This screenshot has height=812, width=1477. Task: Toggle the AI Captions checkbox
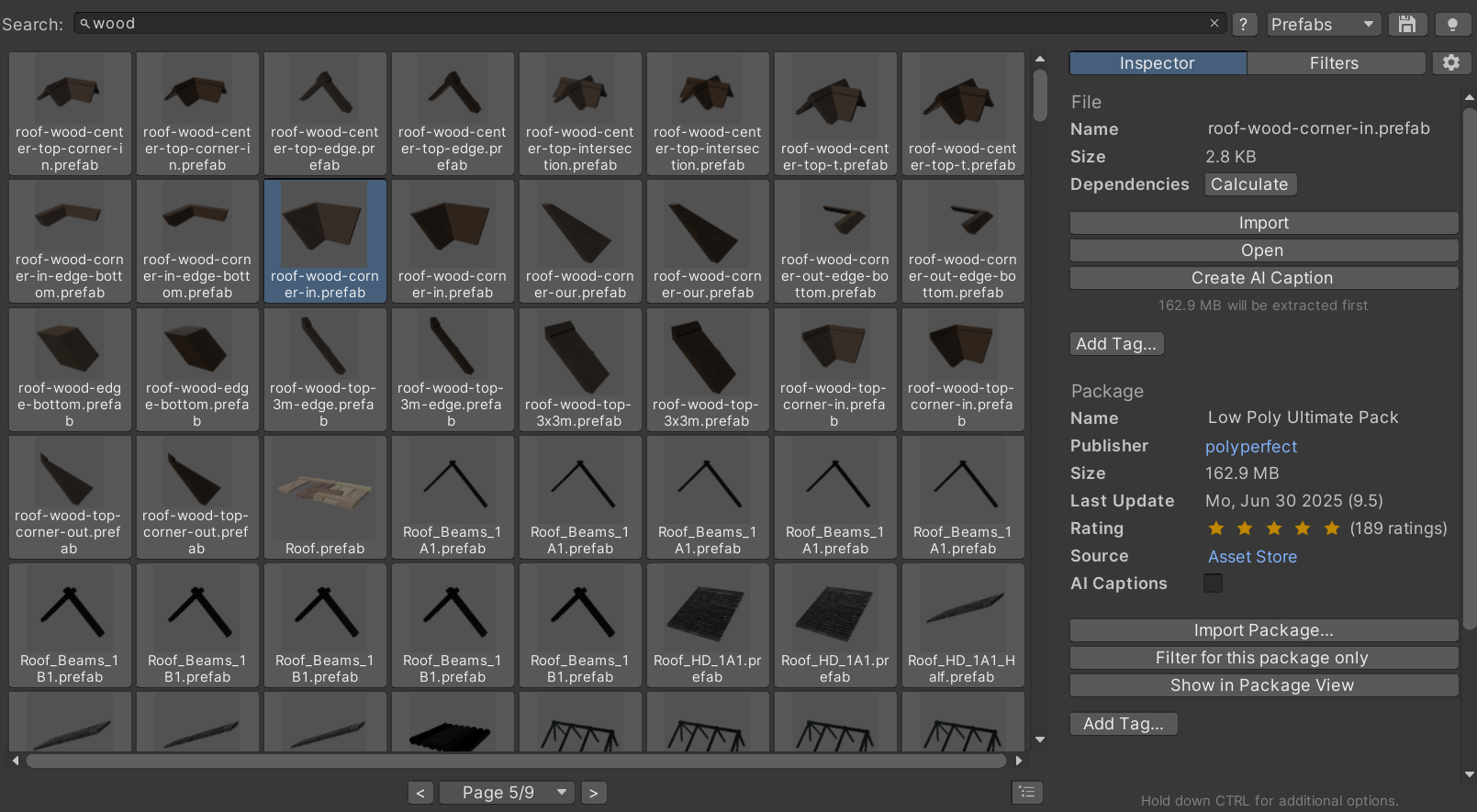[1213, 584]
